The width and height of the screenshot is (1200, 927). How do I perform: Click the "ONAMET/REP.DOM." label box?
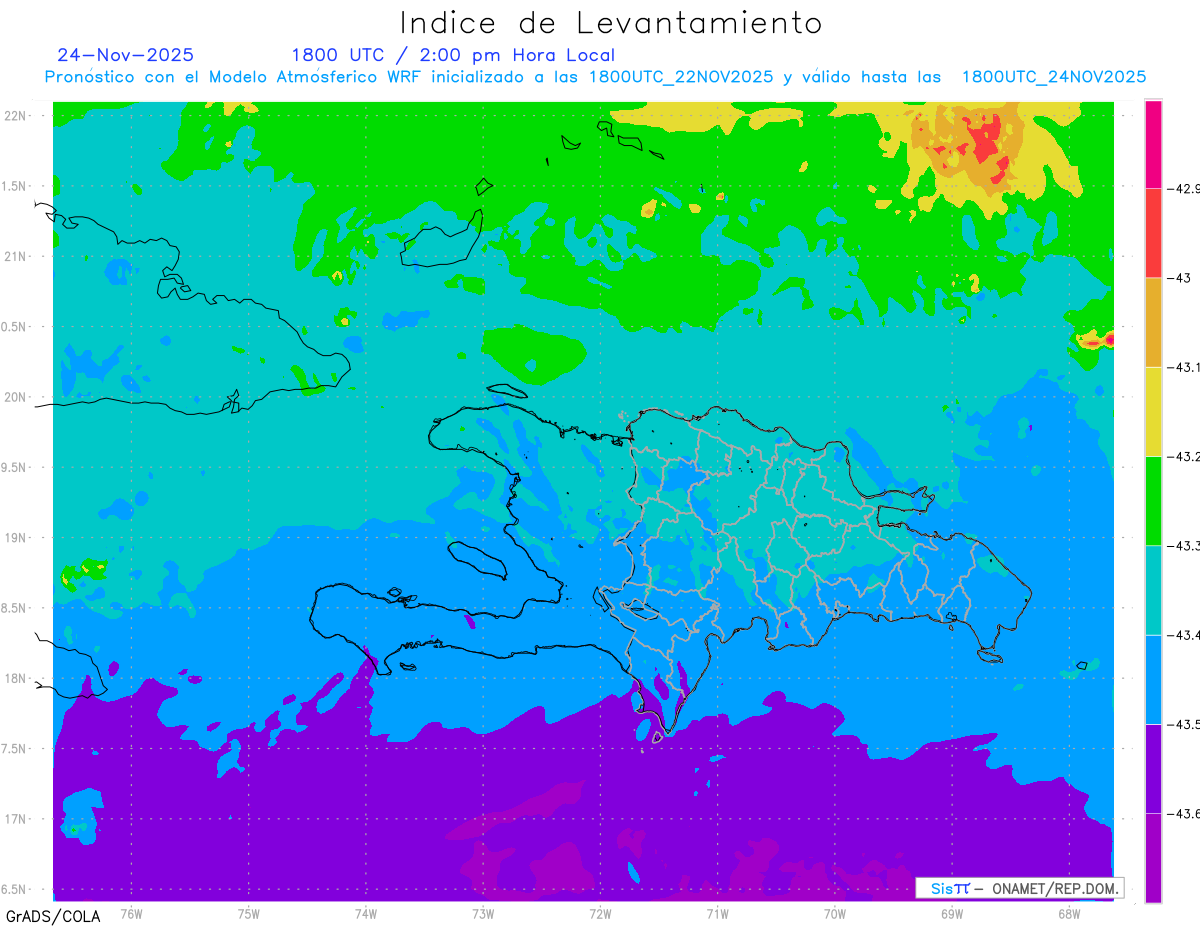1020,888
